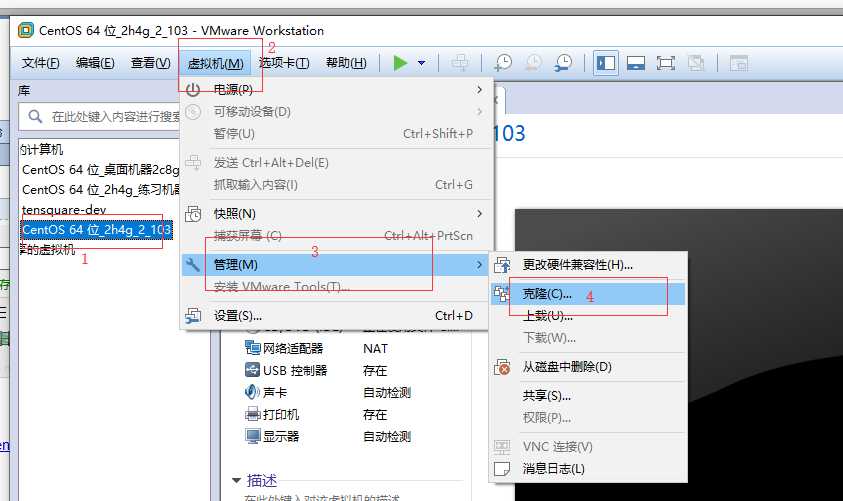Open the 选项卡(T) menu
This screenshot has height=501, width=843.
(x=284, y=63)
